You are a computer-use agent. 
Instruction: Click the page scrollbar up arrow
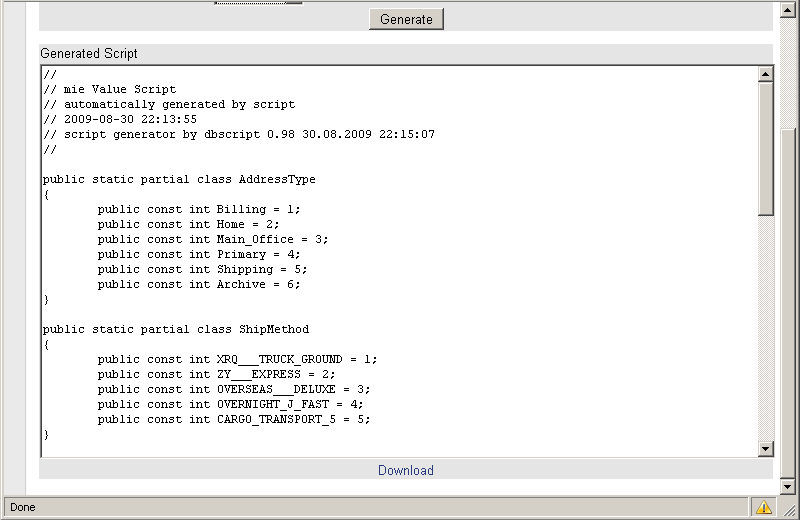click(787, 10)
